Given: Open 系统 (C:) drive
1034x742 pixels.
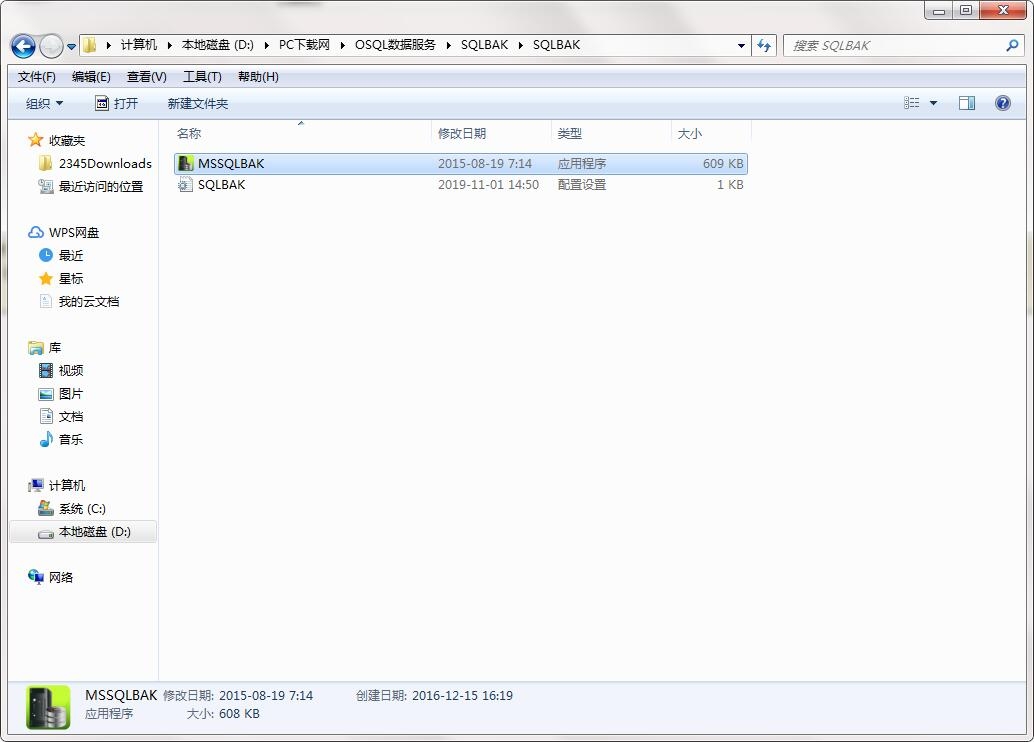Looking at the screenshot, I should coord(82,509).
